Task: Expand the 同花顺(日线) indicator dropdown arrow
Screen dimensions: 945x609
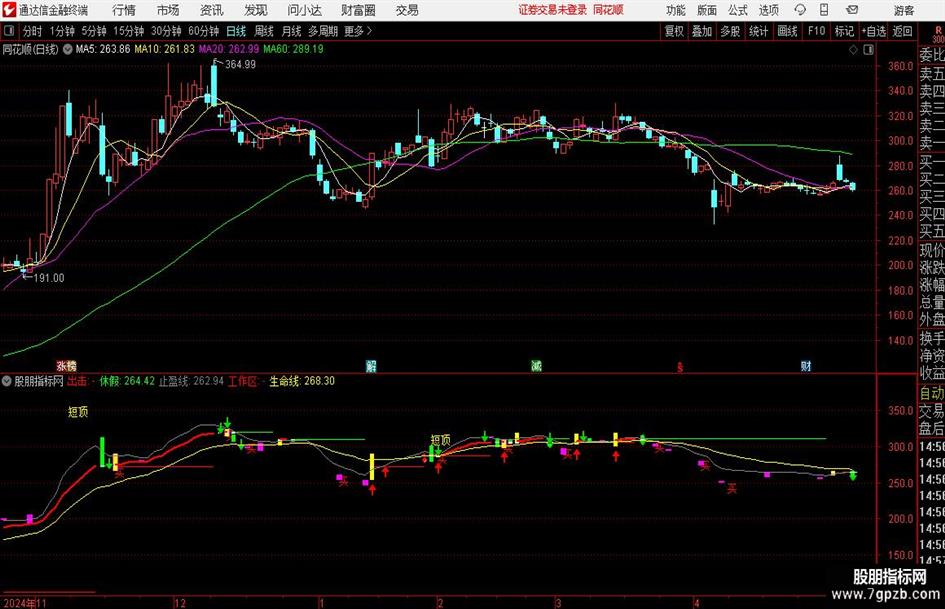Action: (x=68, y=49)
